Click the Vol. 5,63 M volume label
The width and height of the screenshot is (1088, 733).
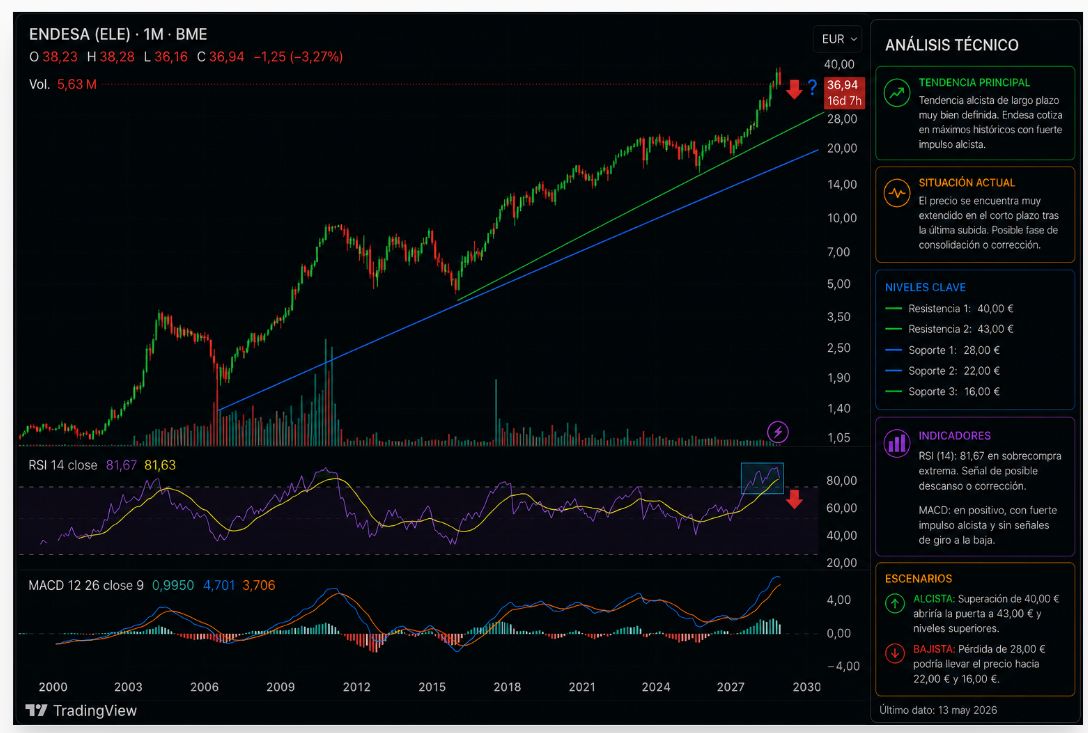point(62,84)
